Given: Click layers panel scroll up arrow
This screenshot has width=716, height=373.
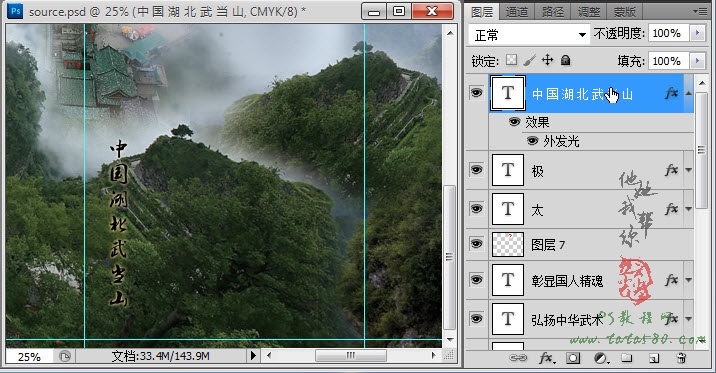Looking at the screenshot, I should [x=701, y=83].
